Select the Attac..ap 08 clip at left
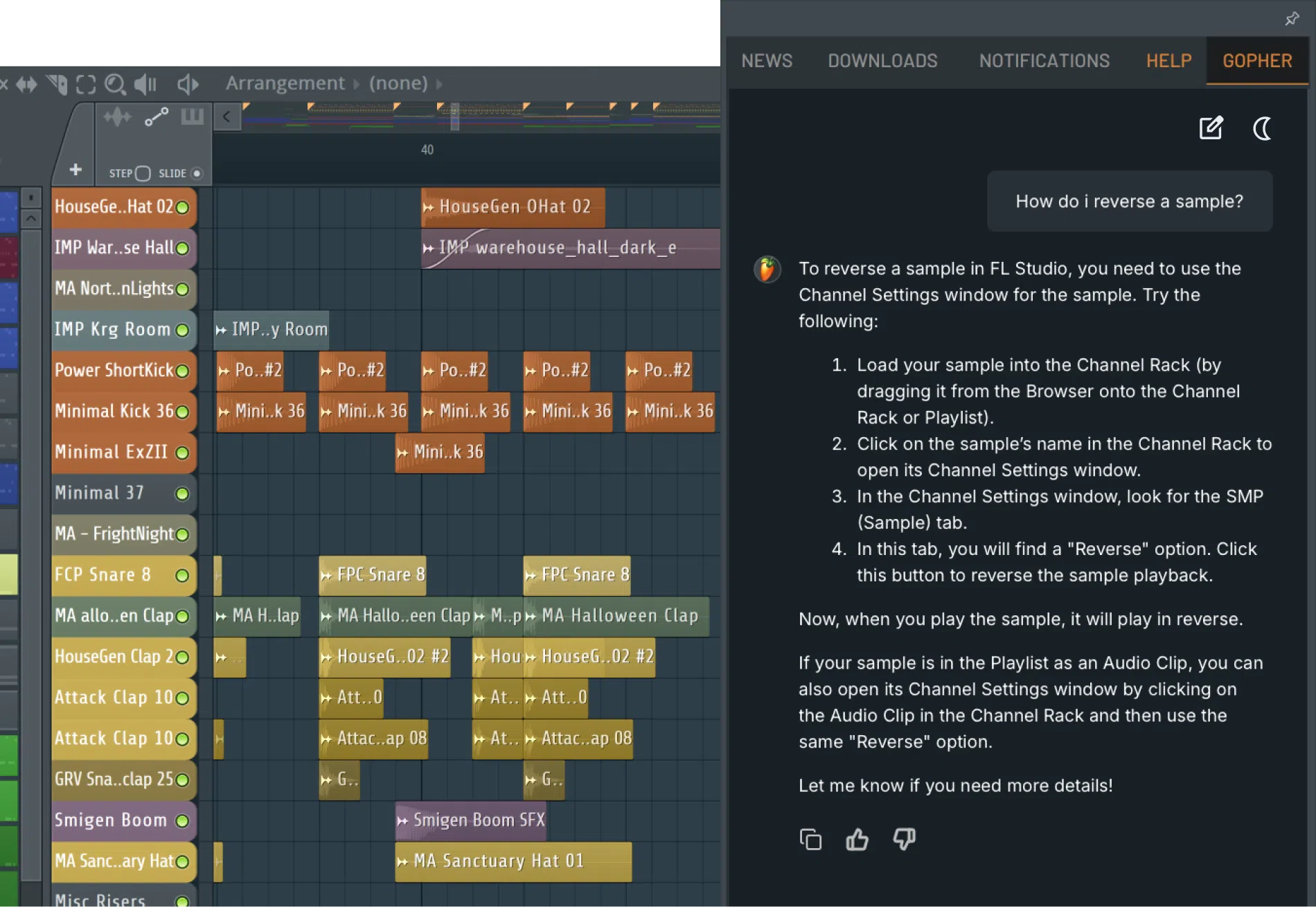This screenshot has width=1316, height=907. [374, 739]
